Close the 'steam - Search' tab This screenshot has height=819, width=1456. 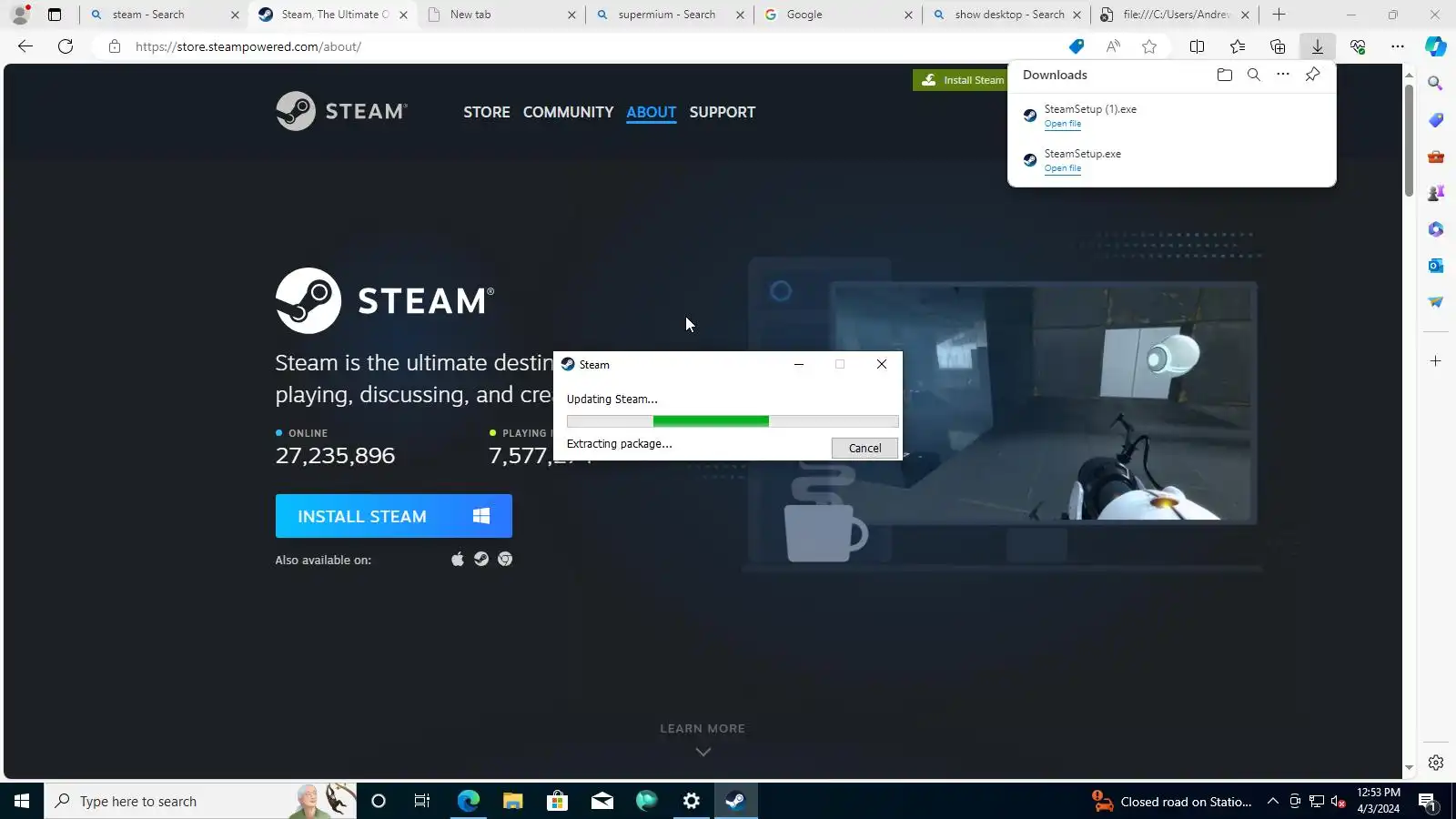(x=235, y=15)
